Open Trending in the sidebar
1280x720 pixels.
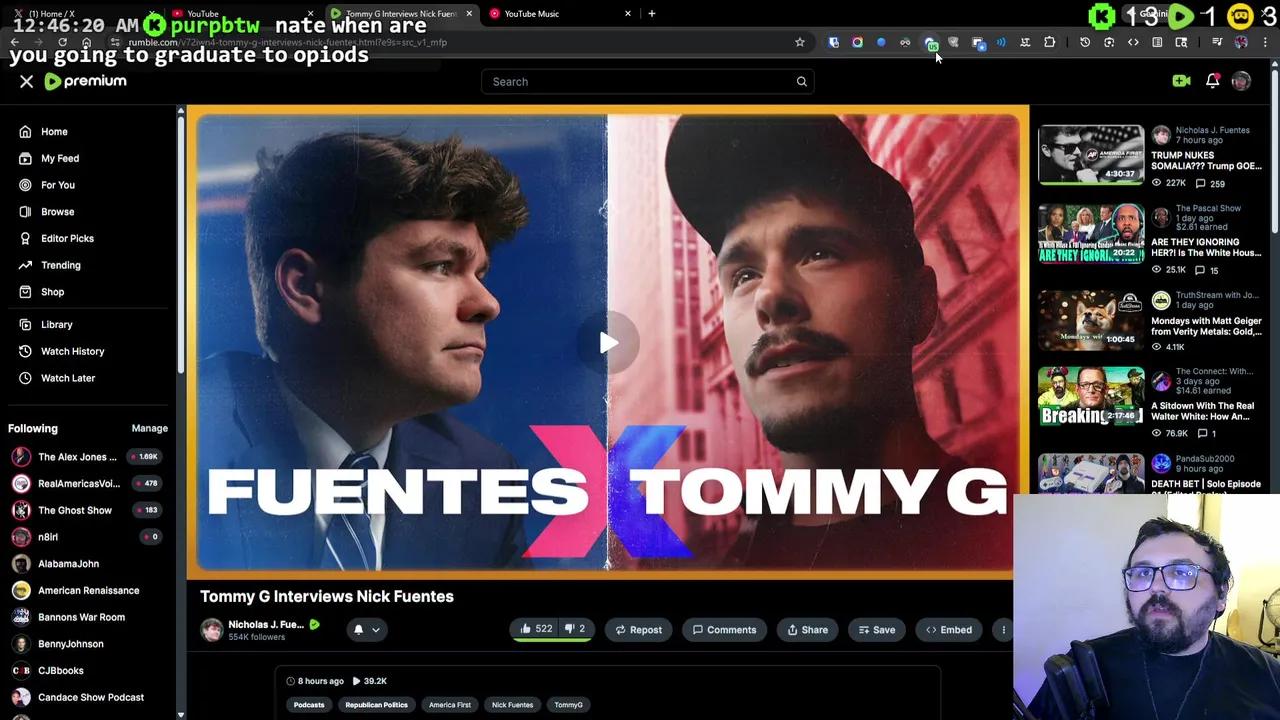click(x=60, y=265)
